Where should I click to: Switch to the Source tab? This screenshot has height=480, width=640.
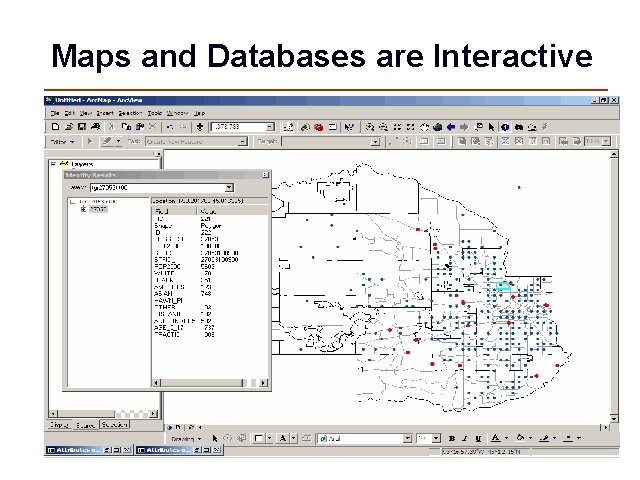(x=86, y=425)
